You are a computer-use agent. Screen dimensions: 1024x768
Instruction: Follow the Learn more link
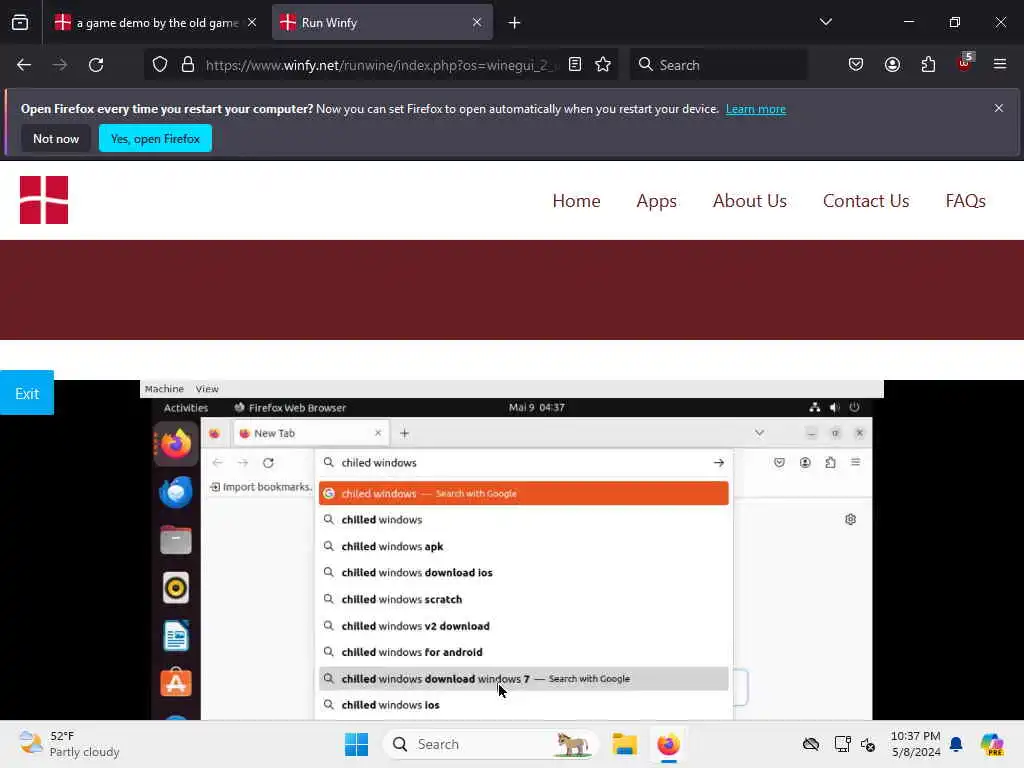[756, 109]
